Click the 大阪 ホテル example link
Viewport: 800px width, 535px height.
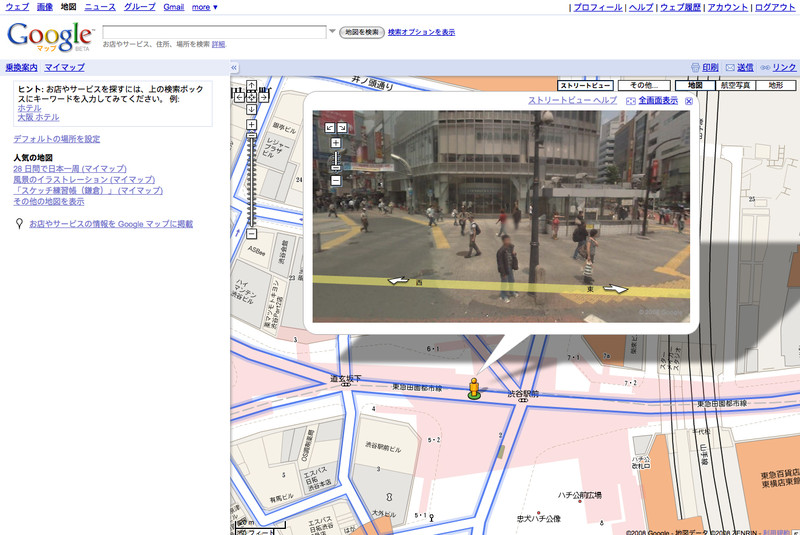tap(39, 117)
